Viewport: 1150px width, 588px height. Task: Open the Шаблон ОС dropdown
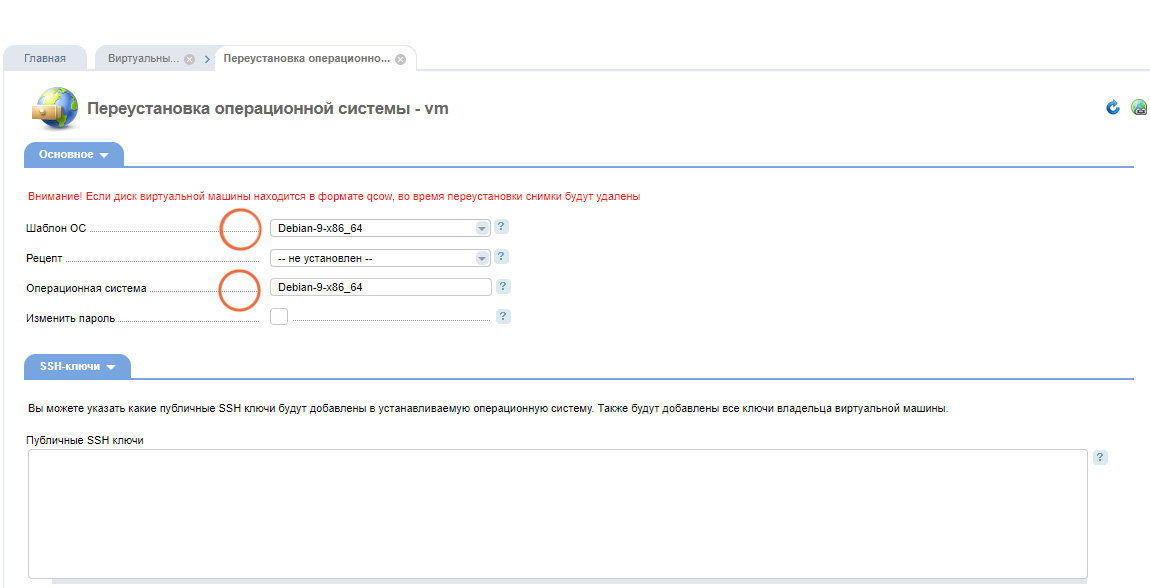380,228
